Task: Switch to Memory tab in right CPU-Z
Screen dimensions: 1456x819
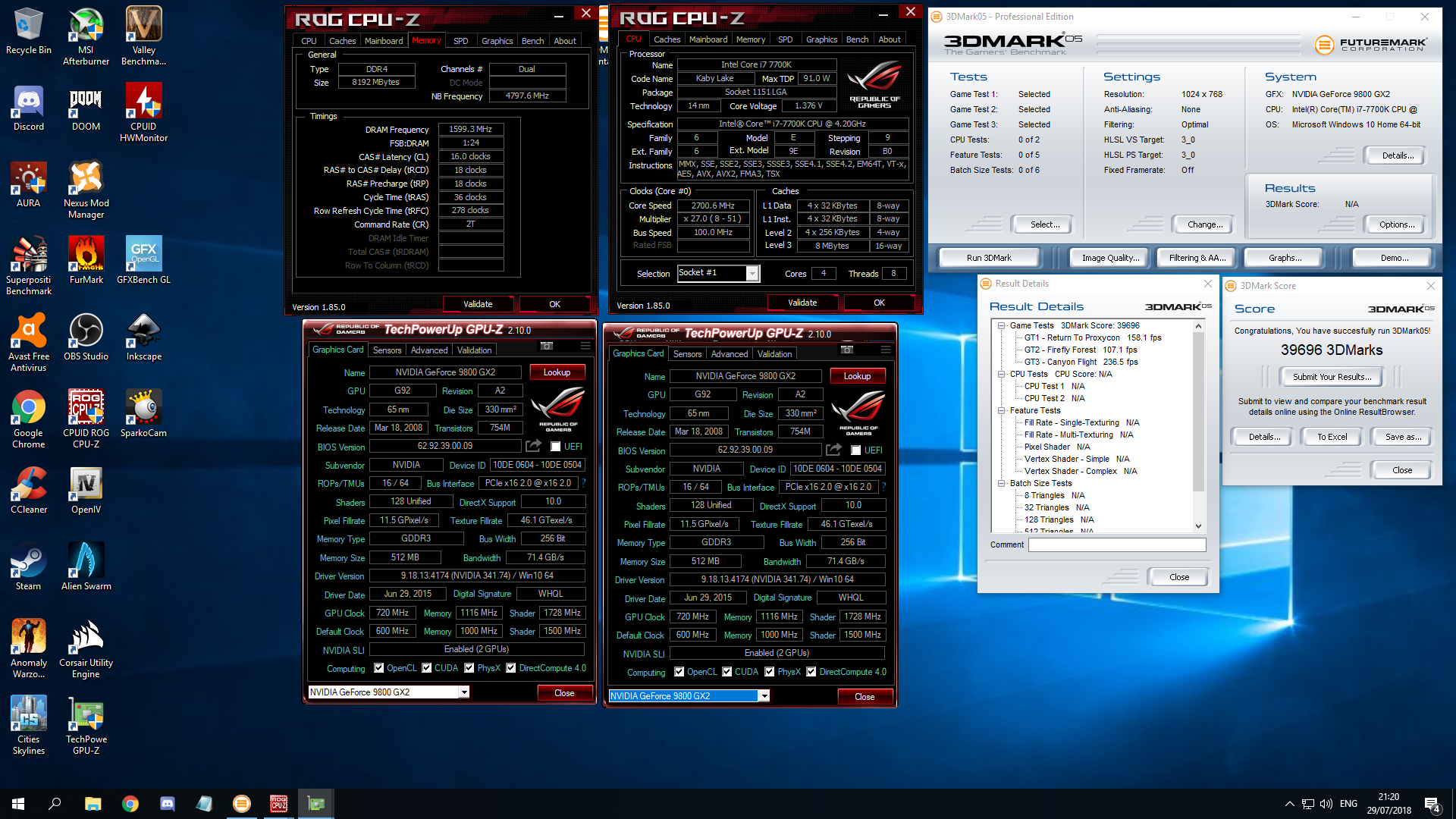Action: point(750,39)
